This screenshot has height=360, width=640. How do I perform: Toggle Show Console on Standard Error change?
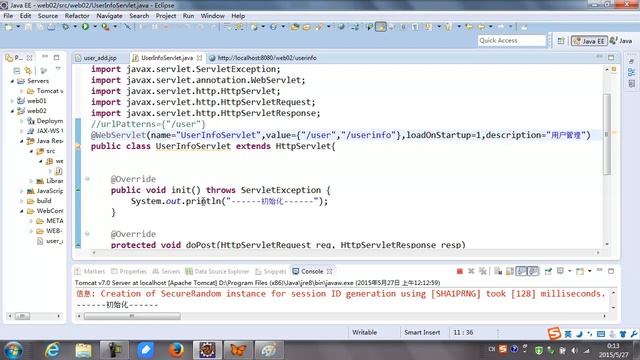(x=533, y=271)
